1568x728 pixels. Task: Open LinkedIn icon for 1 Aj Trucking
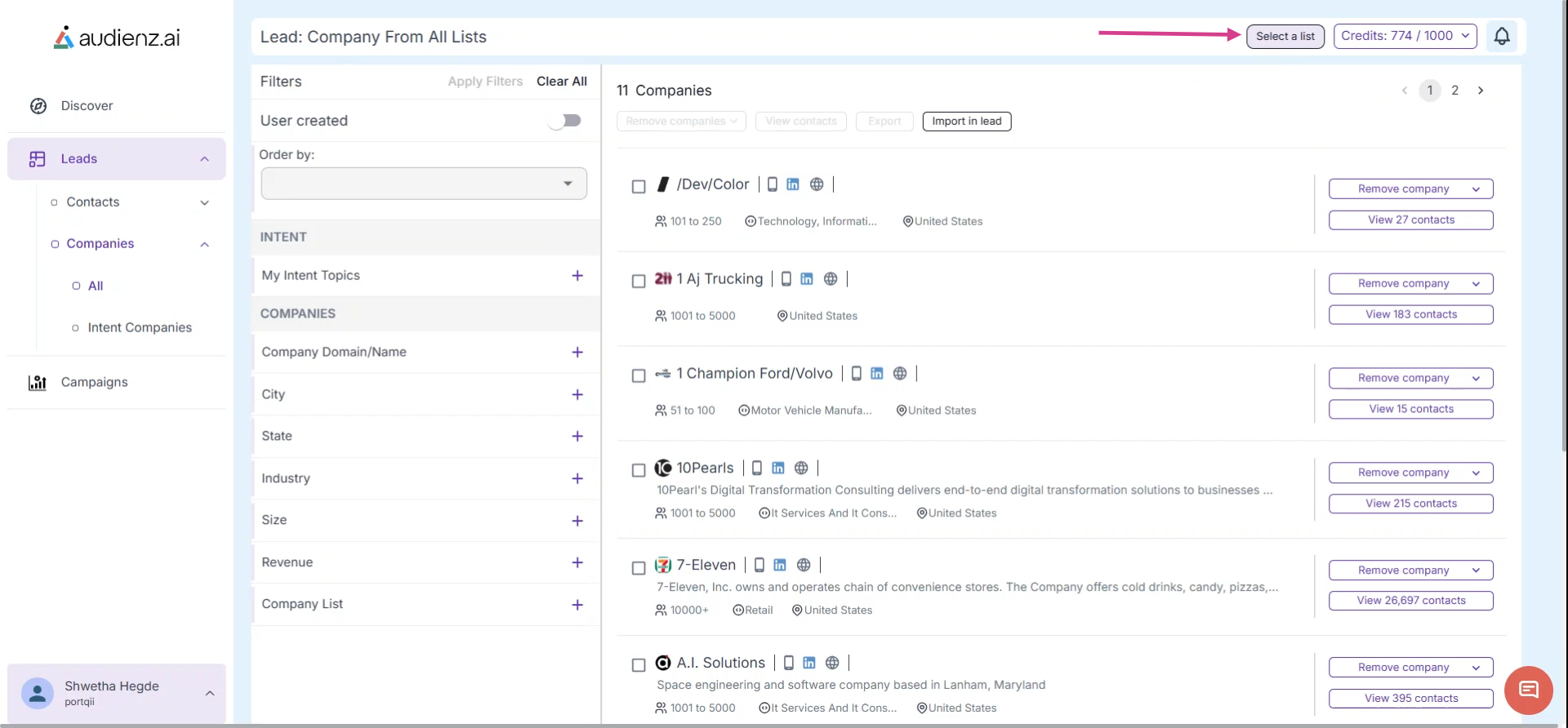(x=807, y=279)
